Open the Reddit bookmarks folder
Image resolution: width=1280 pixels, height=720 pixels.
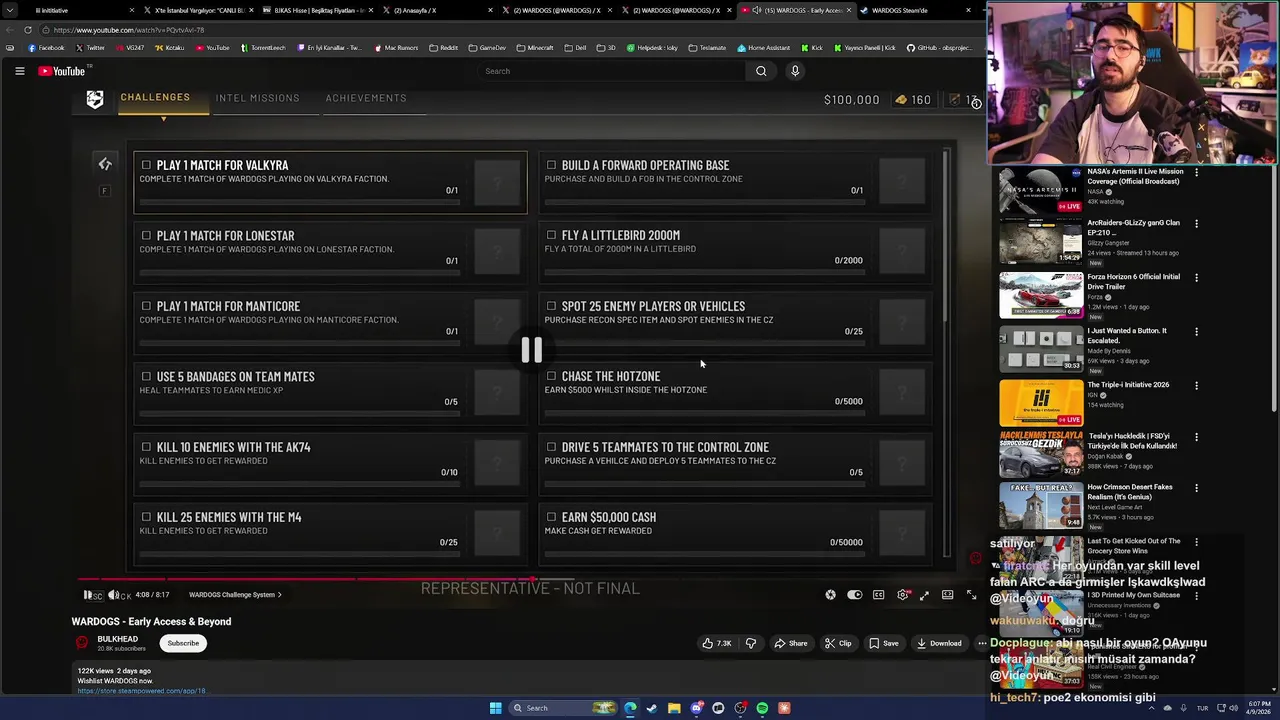click(443, 48)
